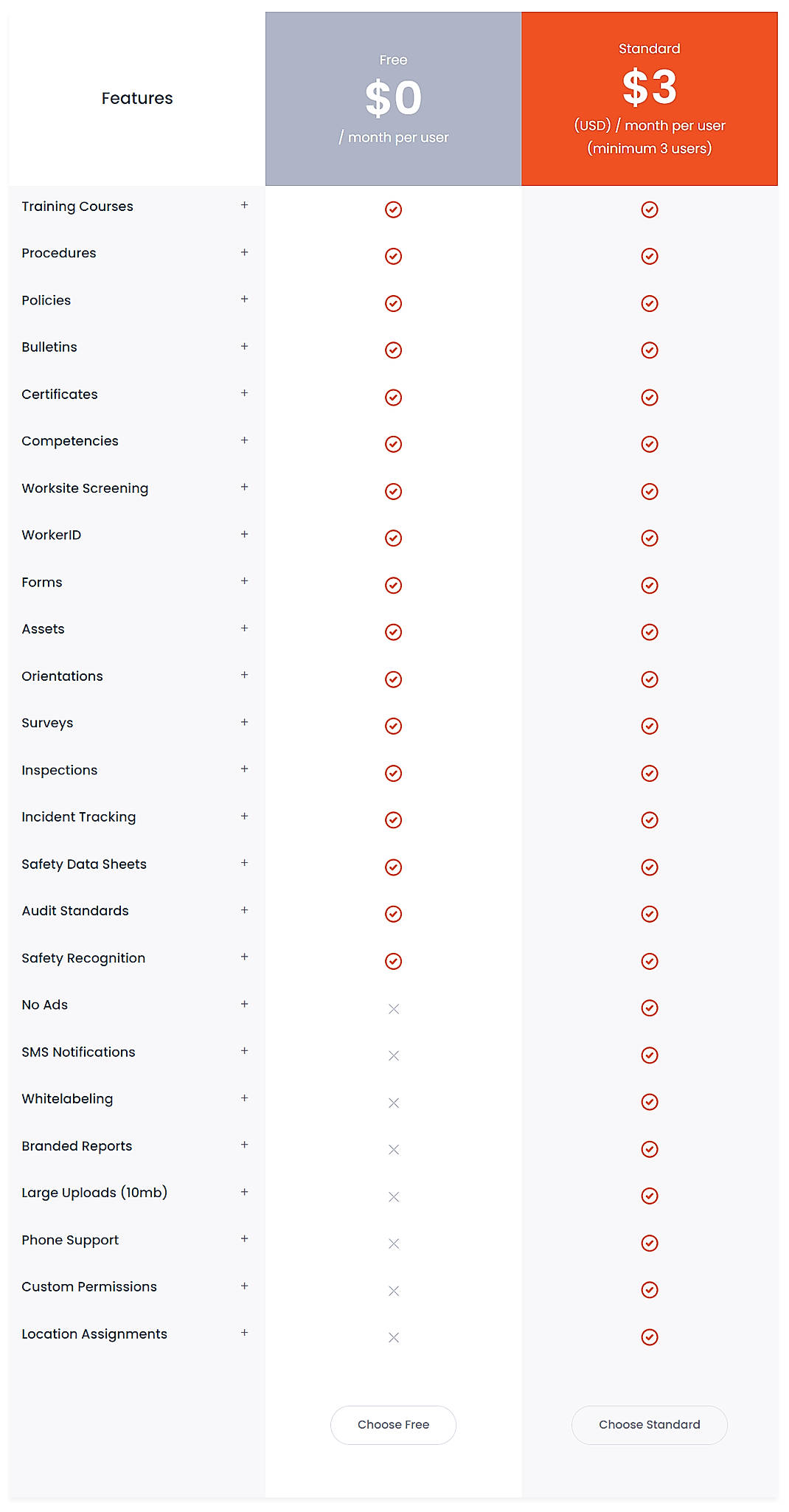This screenshot has width=789, height=1512.
Task: Click the No Ads X mark in Free column
Action: click(x=393, y=1008)
